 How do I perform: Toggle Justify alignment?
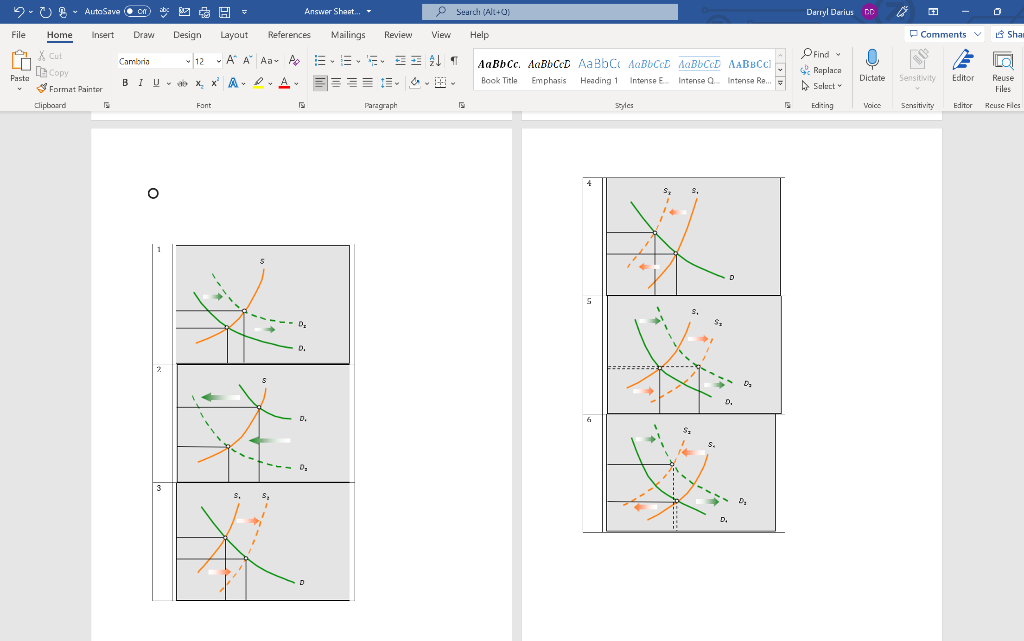pos(368,83)
